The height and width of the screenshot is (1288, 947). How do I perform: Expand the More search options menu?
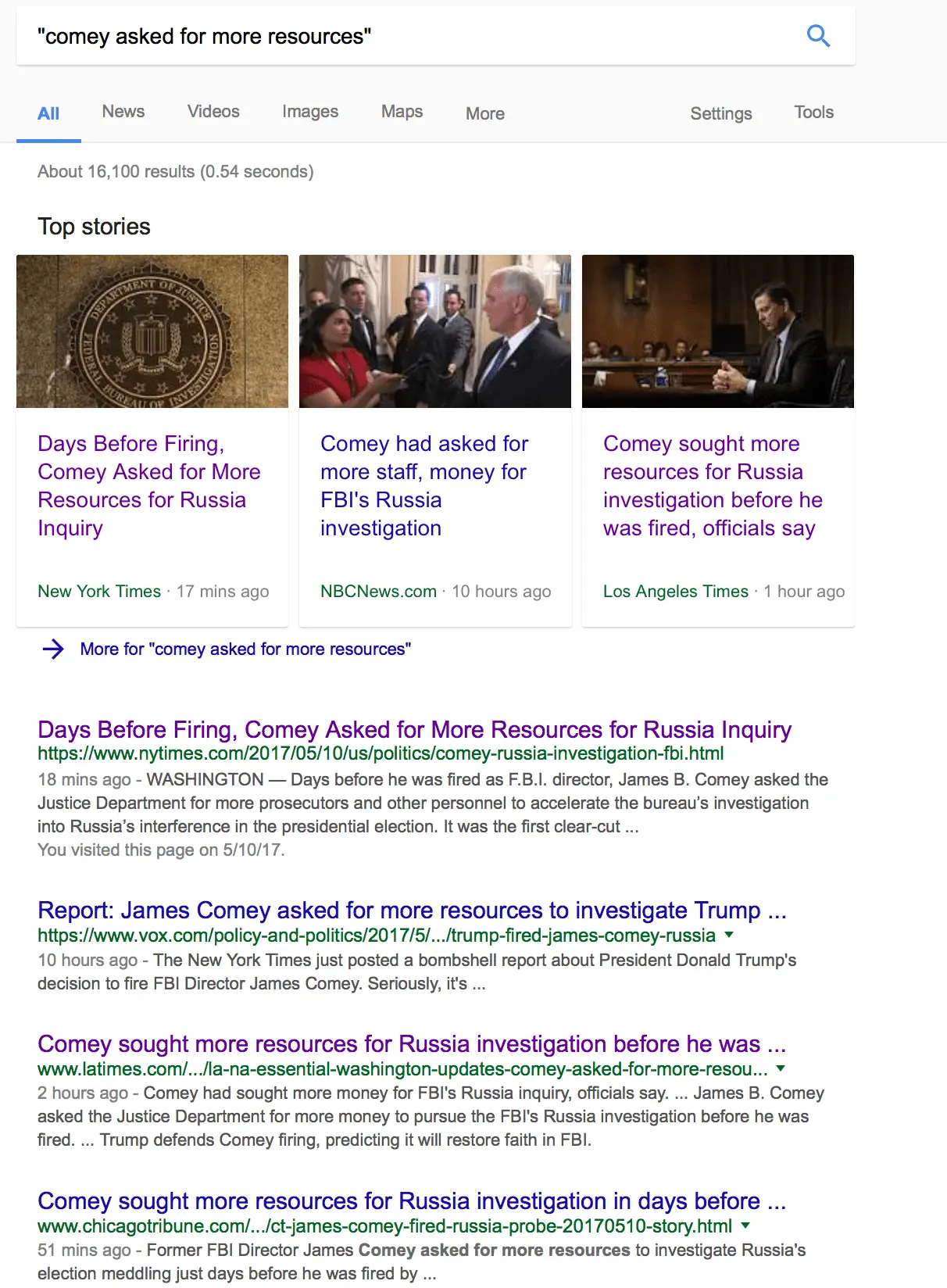point(485,114)
